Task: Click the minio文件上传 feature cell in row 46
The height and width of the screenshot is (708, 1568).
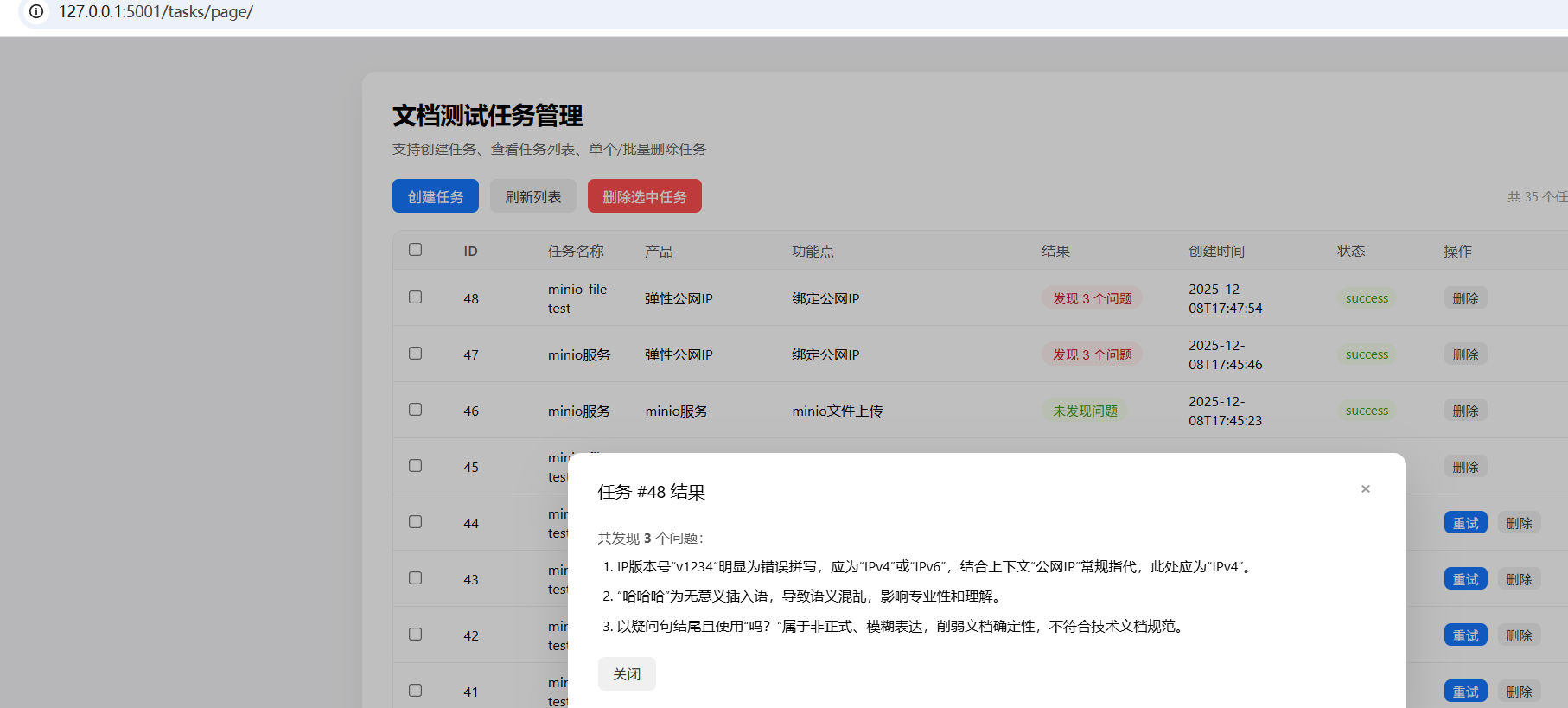Action: click(x=838, y=411)
